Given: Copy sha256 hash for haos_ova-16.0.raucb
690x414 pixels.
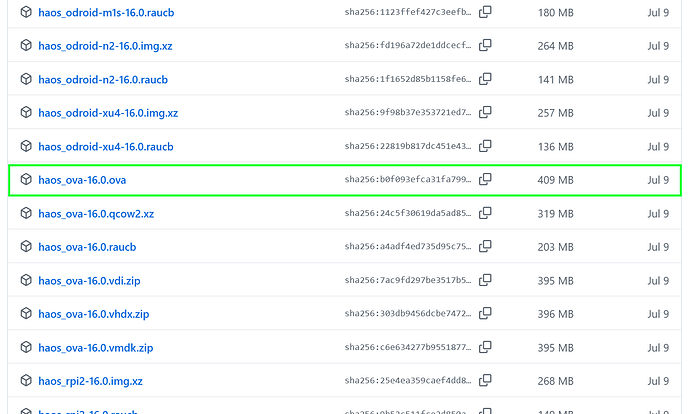Looking at the screenshot, I should [485, 246].
